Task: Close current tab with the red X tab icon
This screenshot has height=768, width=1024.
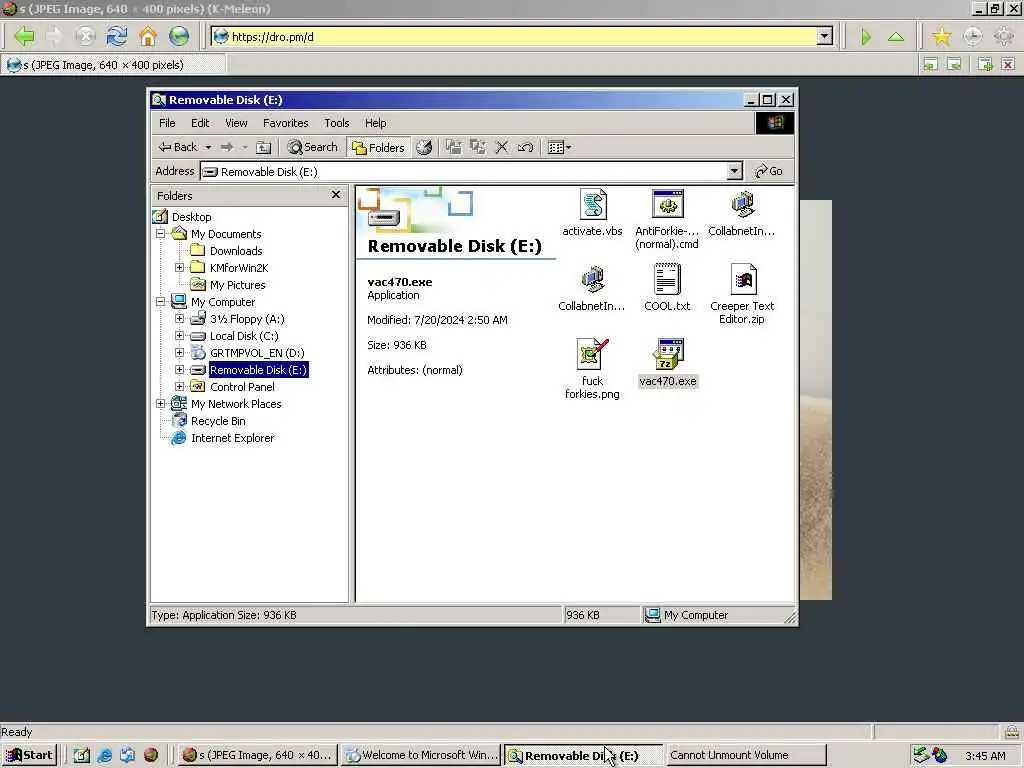Action: click(1008, 64)
